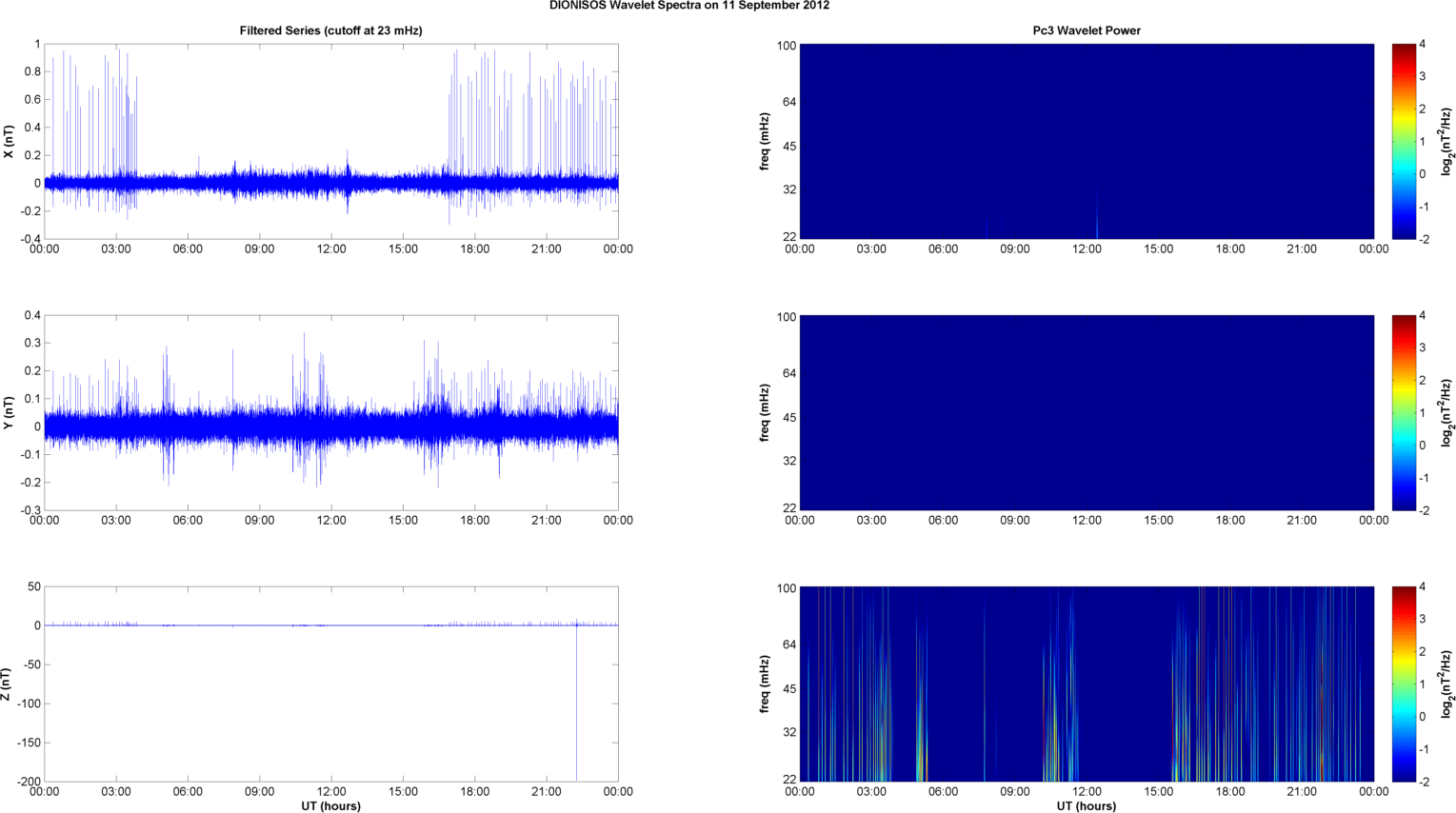Click the "log2(nT²/Hz)" label beside the Z (nT) row's colorbar
This screenshot has width=1456, height=813.
[x=1447, y=684]
